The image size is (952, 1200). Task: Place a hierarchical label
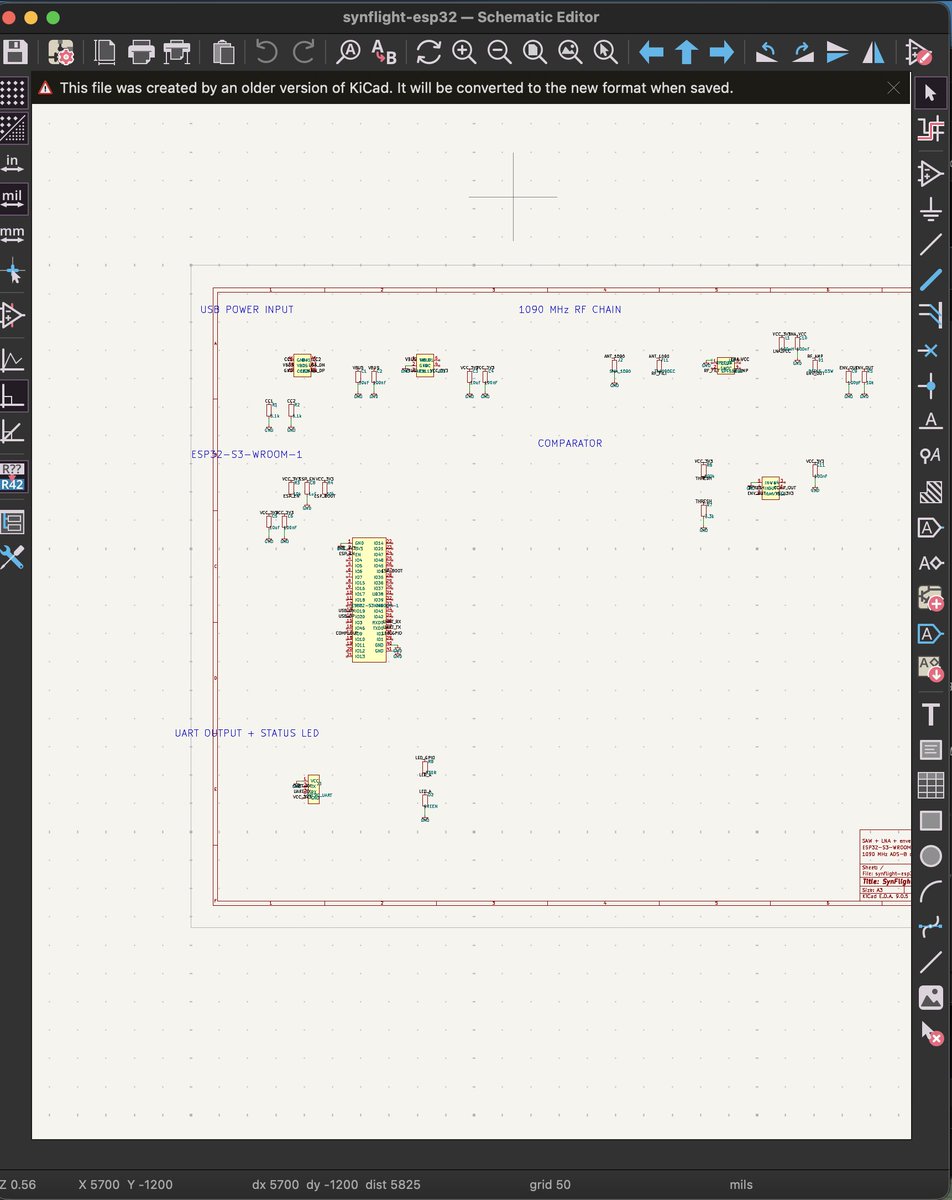(931, 563)
